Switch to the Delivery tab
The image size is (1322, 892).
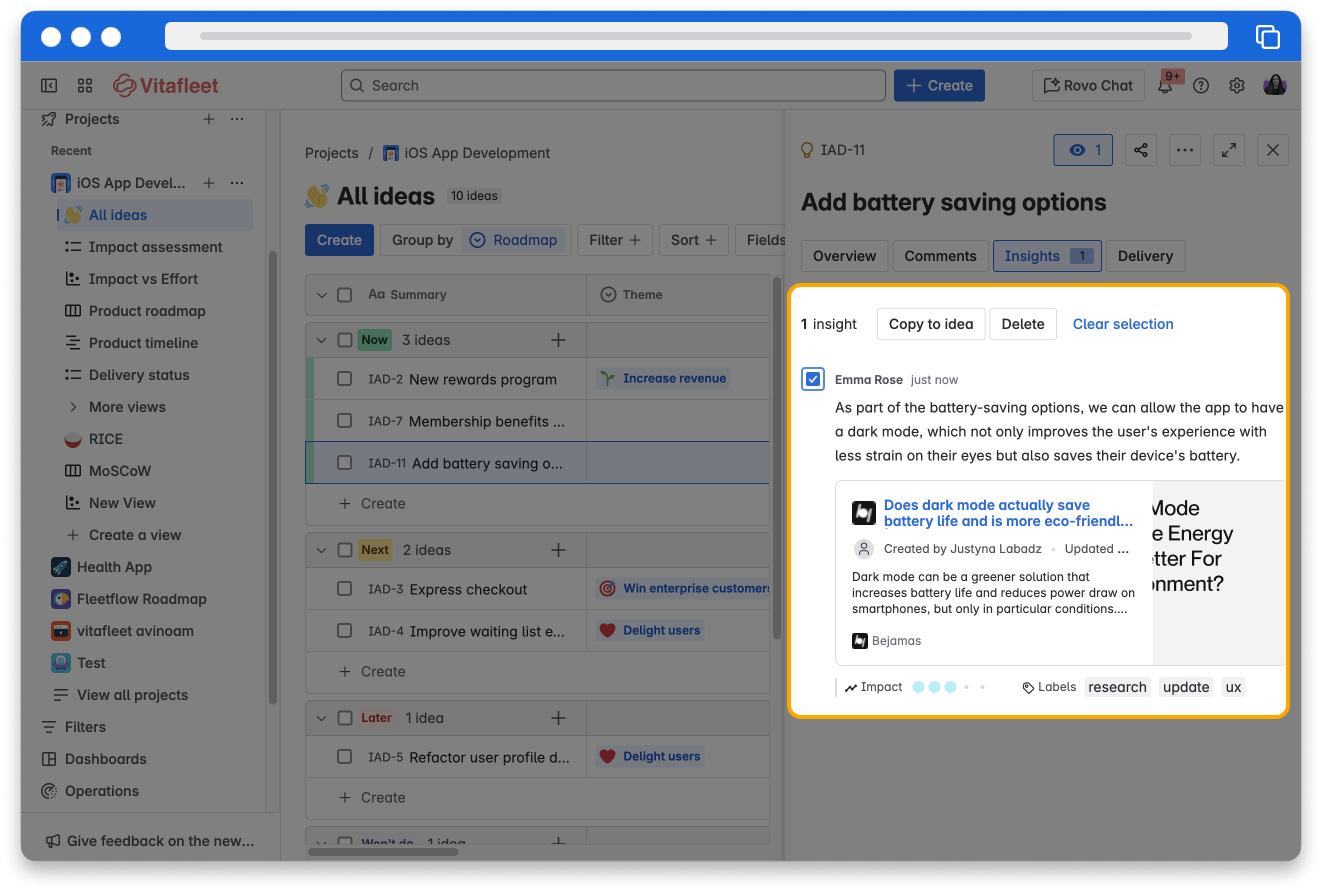point(1145,256)
